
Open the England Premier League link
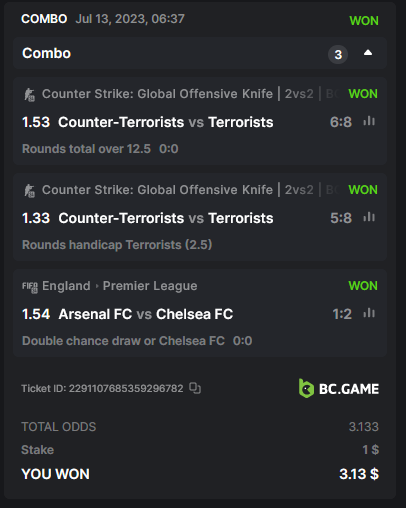click(120, 286)
